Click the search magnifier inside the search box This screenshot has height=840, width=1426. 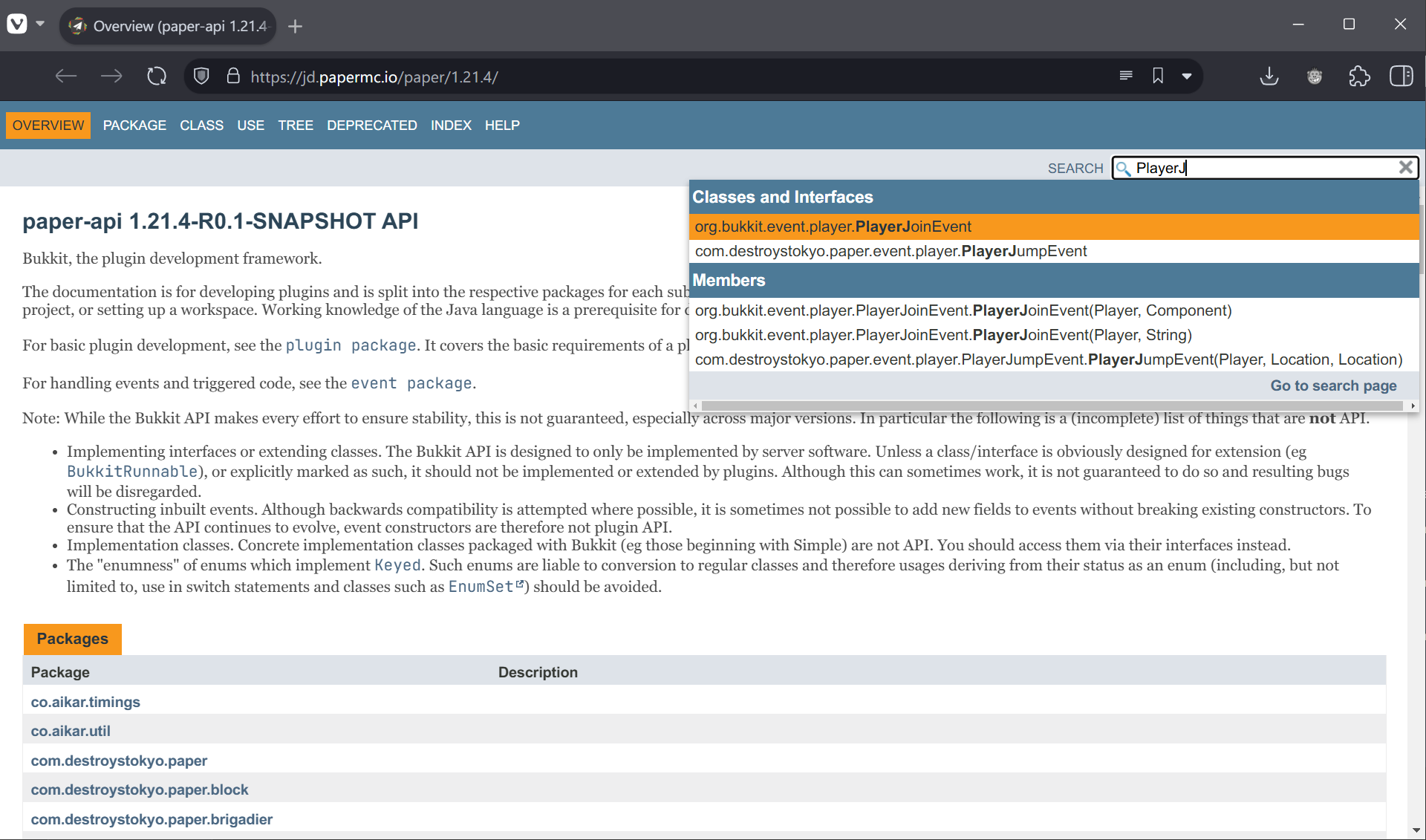click(x=1123, y=168)
